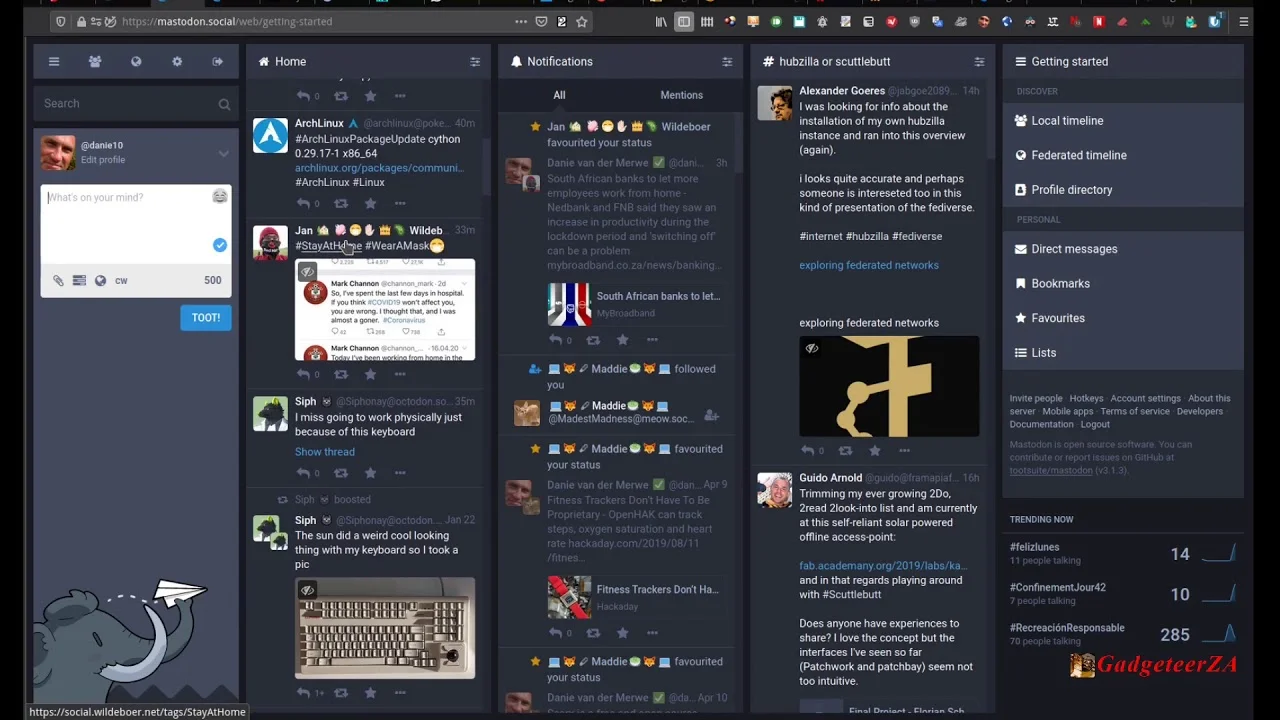Favourite the ArchLinux post
This screenshot has width=1280, height=720.
(370, 204)
